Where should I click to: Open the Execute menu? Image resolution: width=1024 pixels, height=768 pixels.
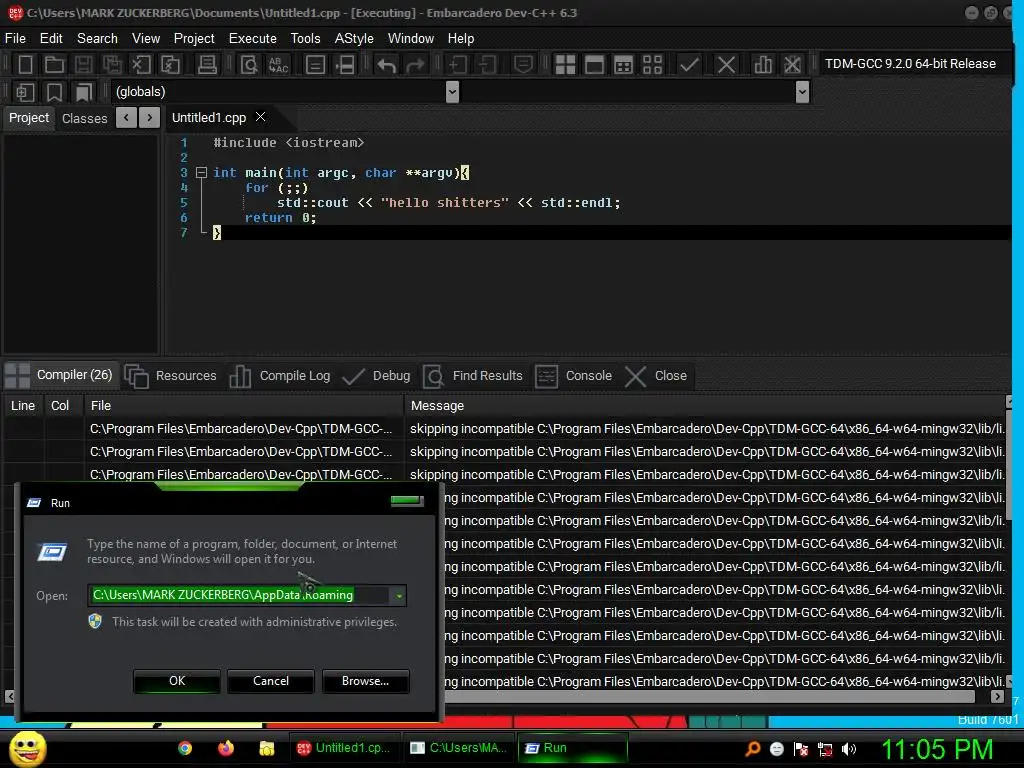253,39
